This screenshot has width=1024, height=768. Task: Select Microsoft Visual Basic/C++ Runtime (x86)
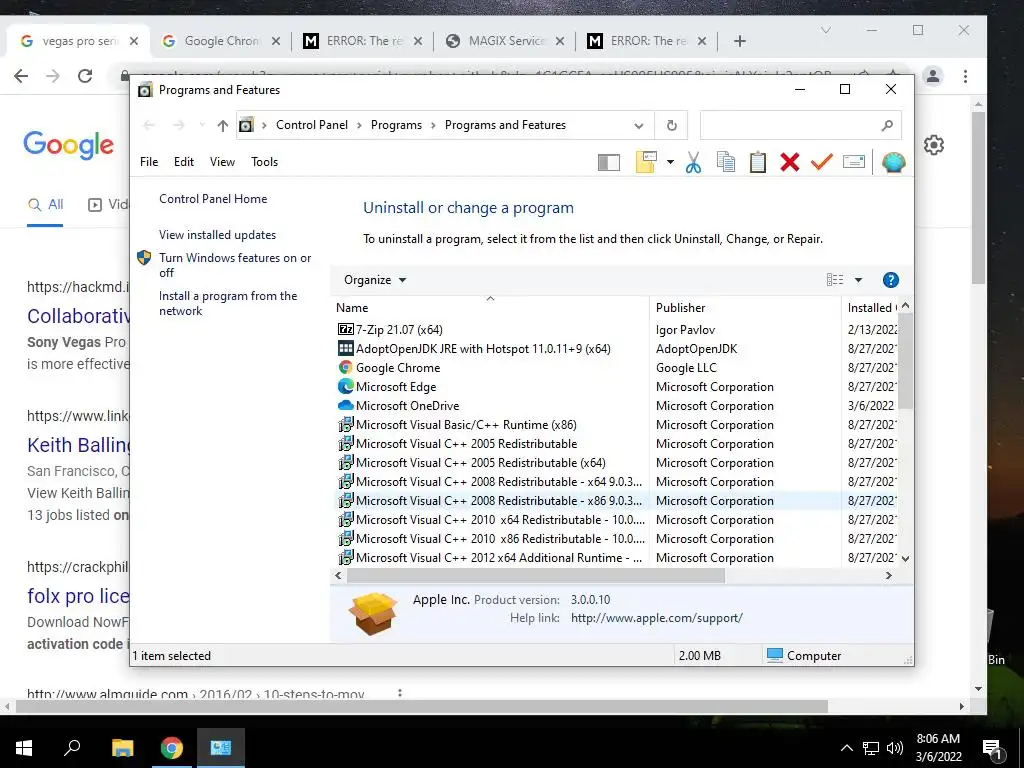[457, 424]
